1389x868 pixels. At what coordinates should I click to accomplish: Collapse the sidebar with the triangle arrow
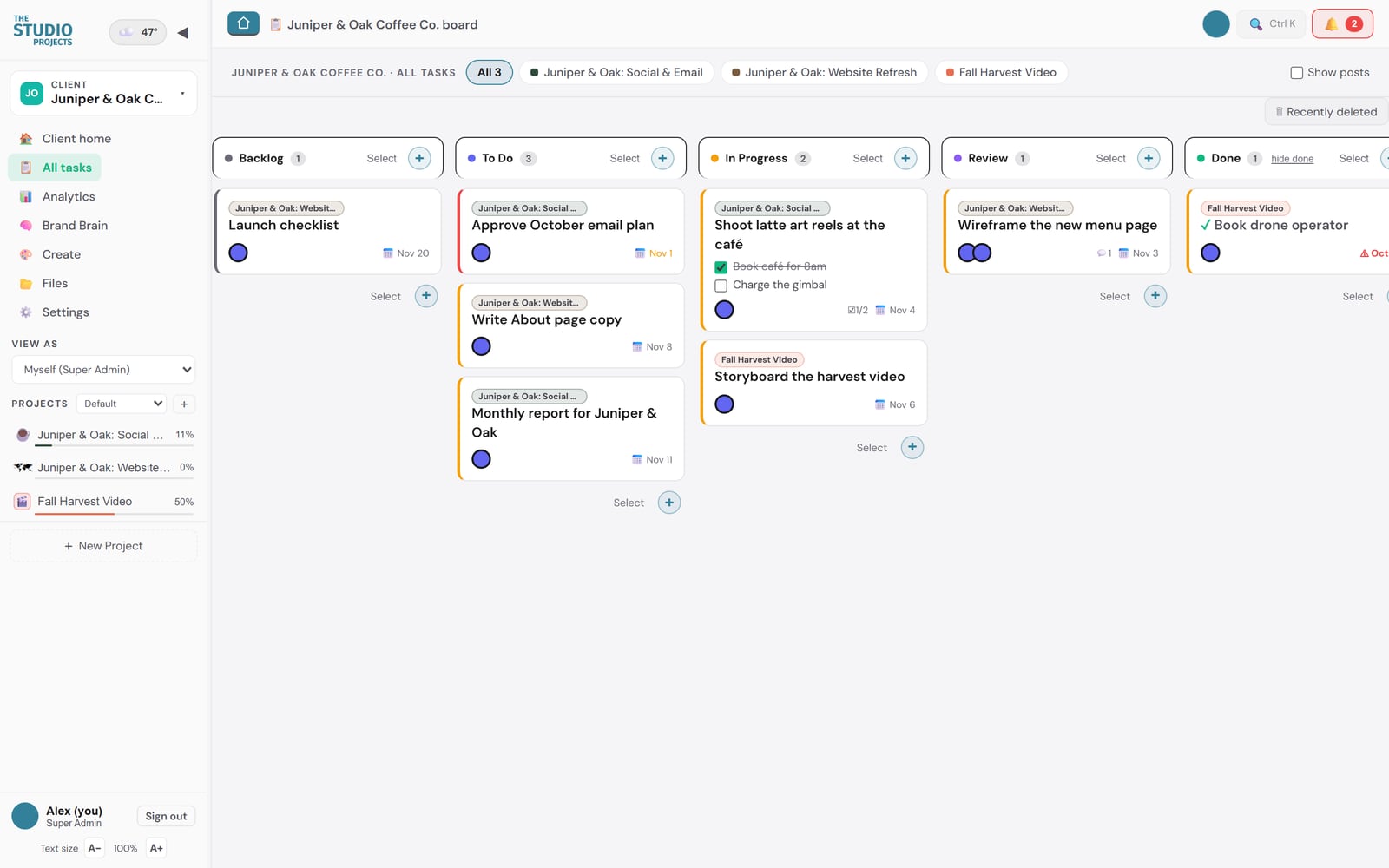click(182, 32)
